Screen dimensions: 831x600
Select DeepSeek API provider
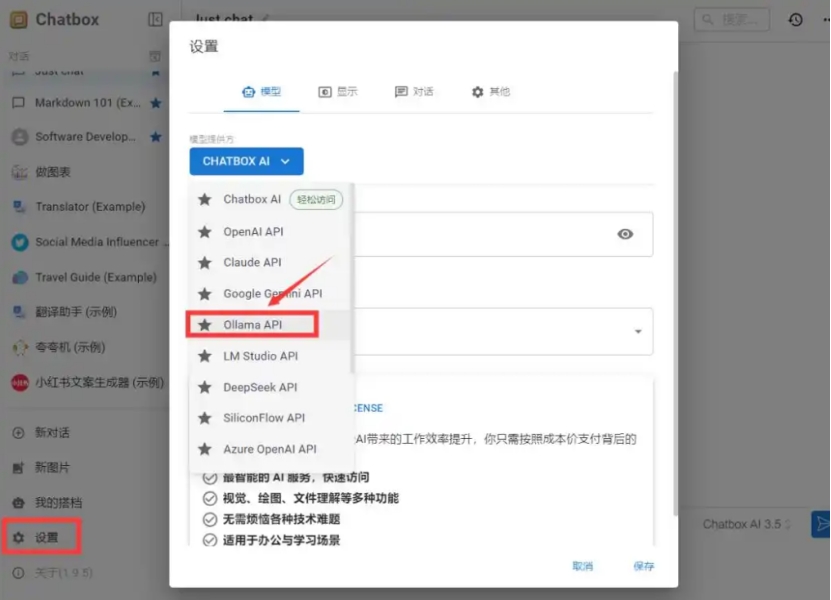tap(270, 387)
